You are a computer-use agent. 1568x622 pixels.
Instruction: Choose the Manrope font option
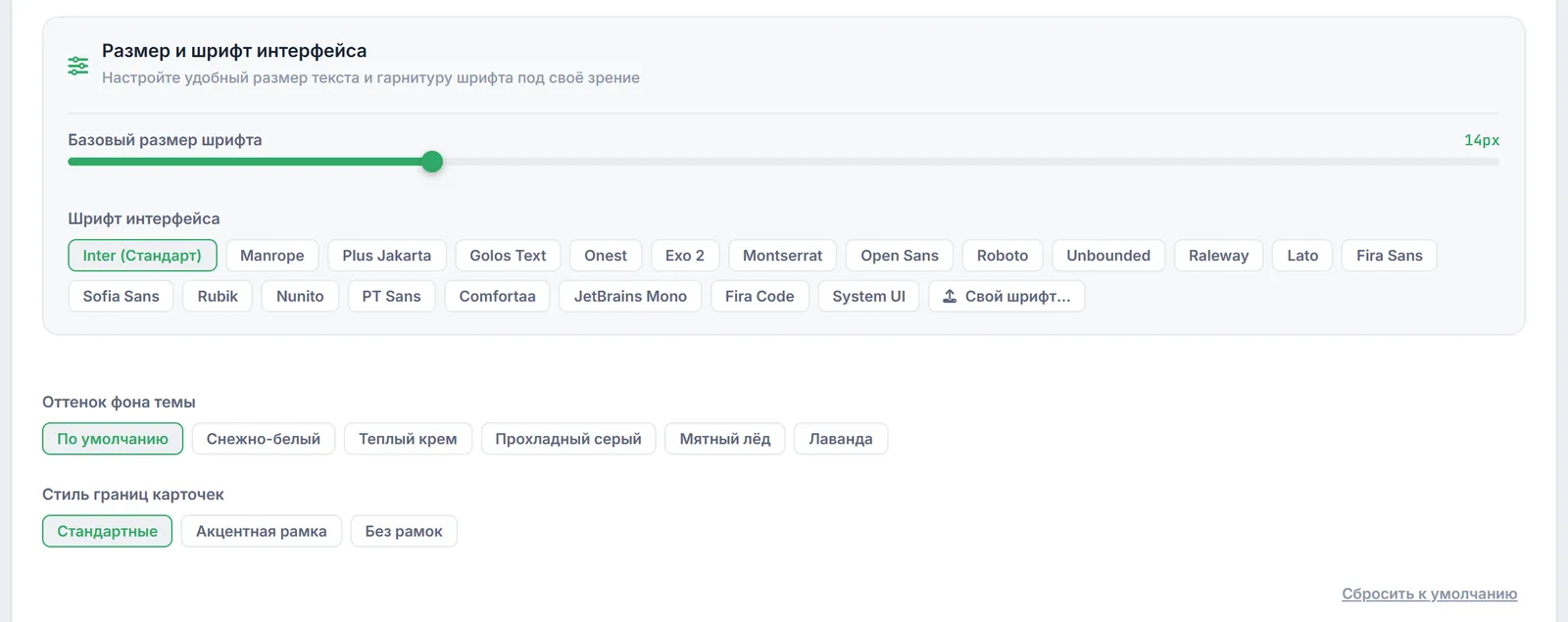click(272, 256)
